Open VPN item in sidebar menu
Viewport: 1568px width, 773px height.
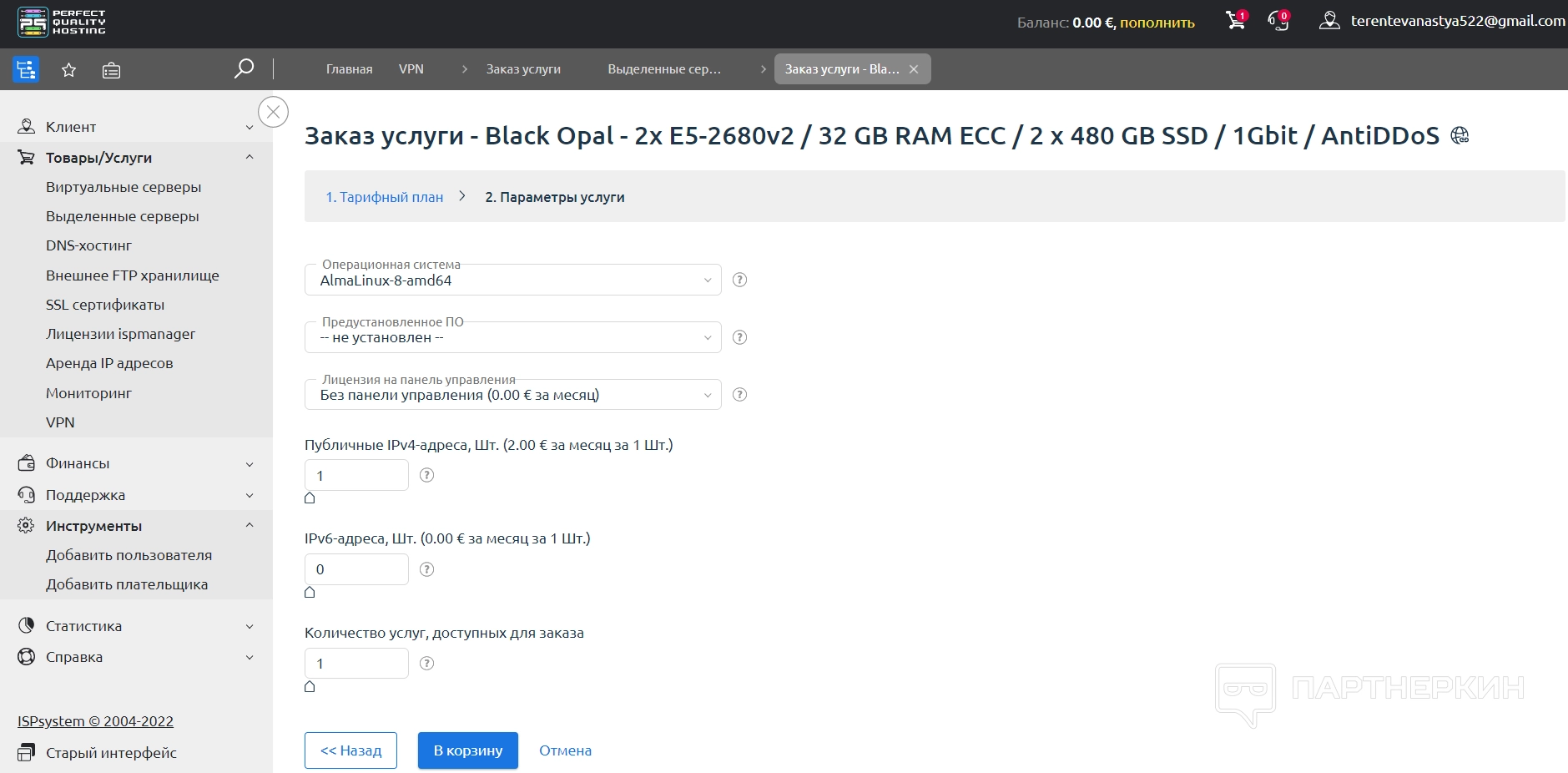[x=60, y=422]
